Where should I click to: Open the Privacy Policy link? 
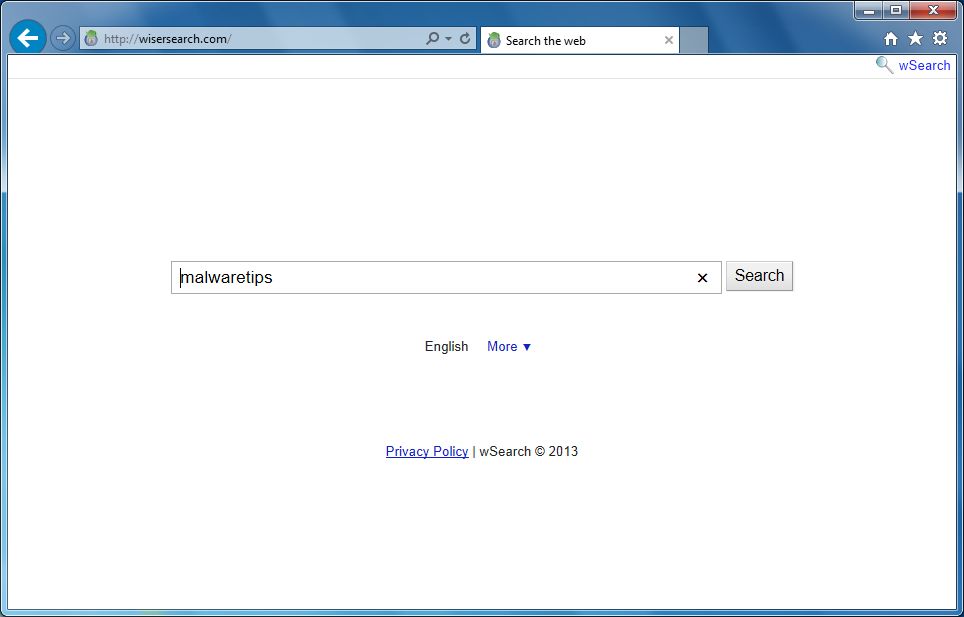427,451
